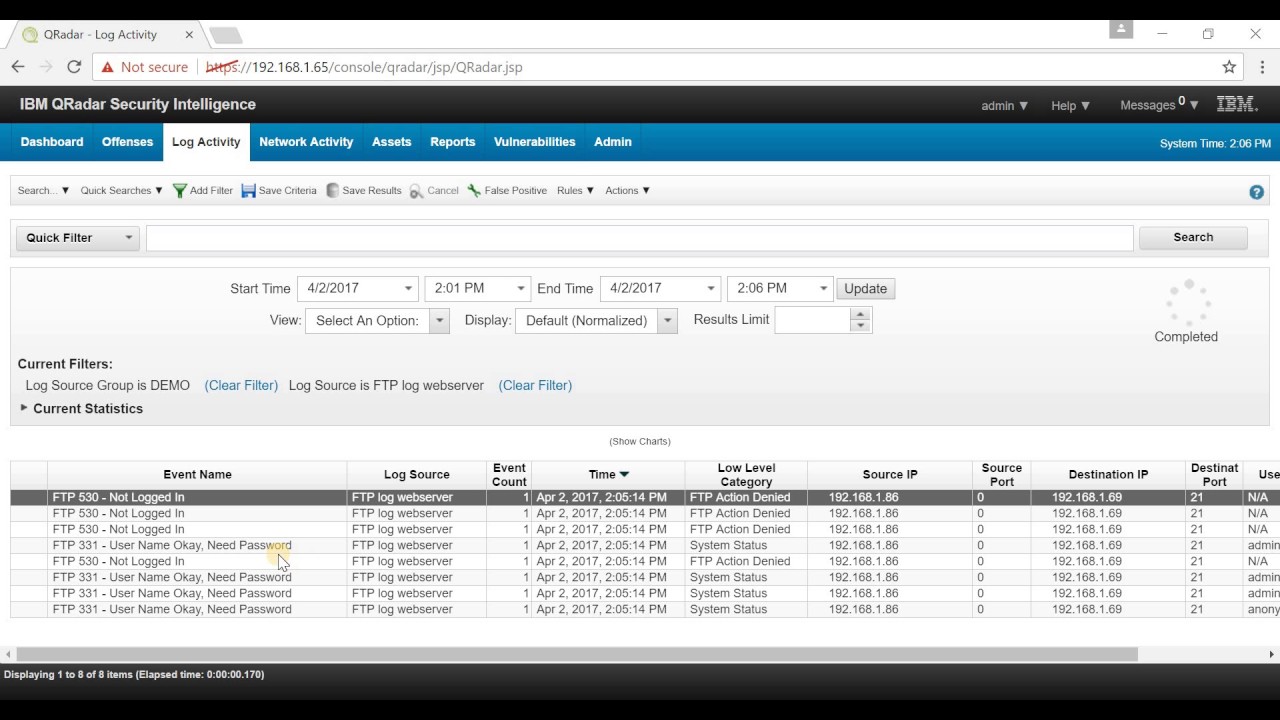Switch to the Offenses tab
This screenshot has height=720, width=1280.
point(127,142)
